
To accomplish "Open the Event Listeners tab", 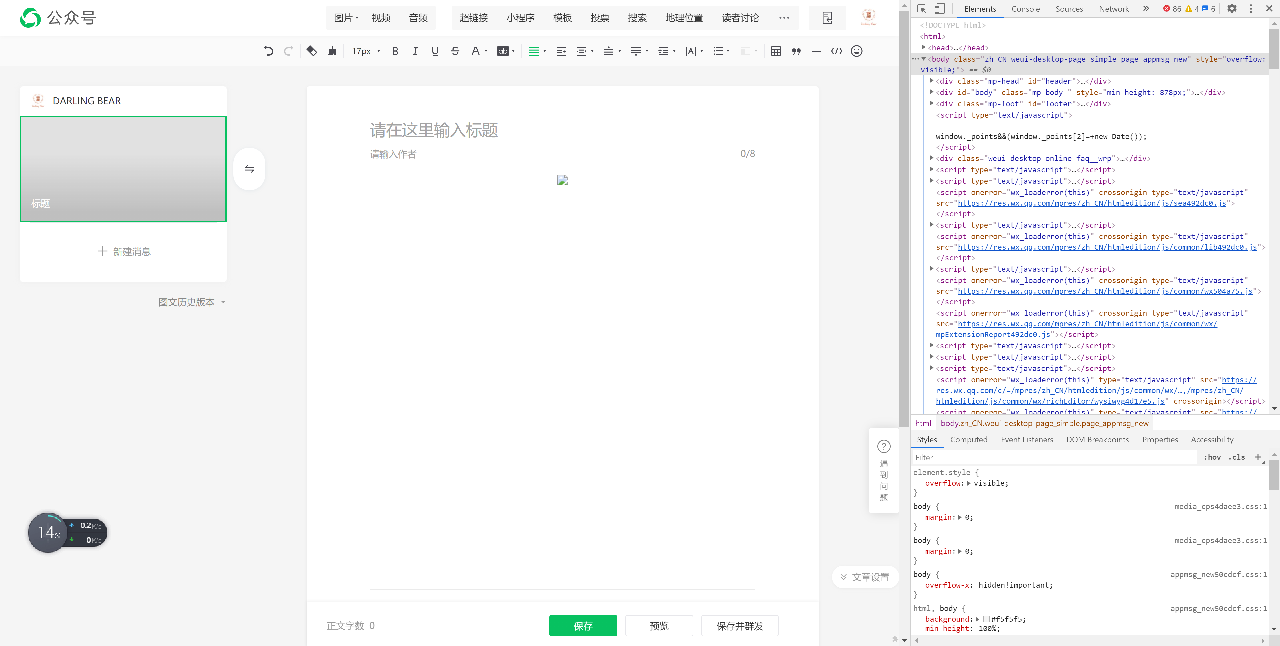I will [1027, 440].
